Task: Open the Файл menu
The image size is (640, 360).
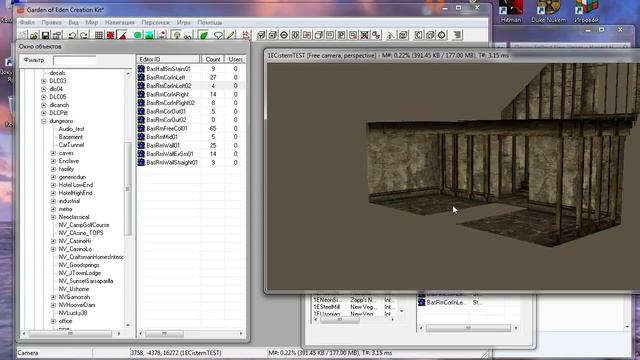Action: pyautogui.click(x=27, y=22)
